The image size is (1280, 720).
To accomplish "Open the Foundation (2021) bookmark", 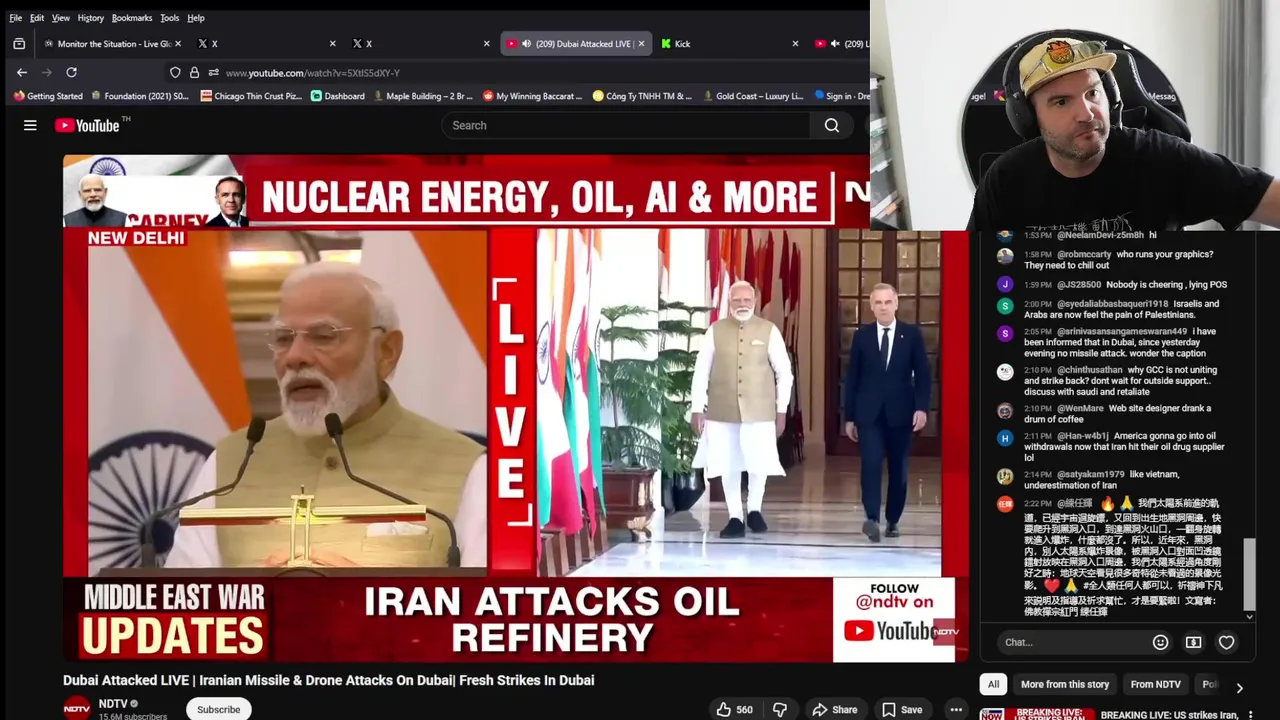I will [x=139, y=96].
